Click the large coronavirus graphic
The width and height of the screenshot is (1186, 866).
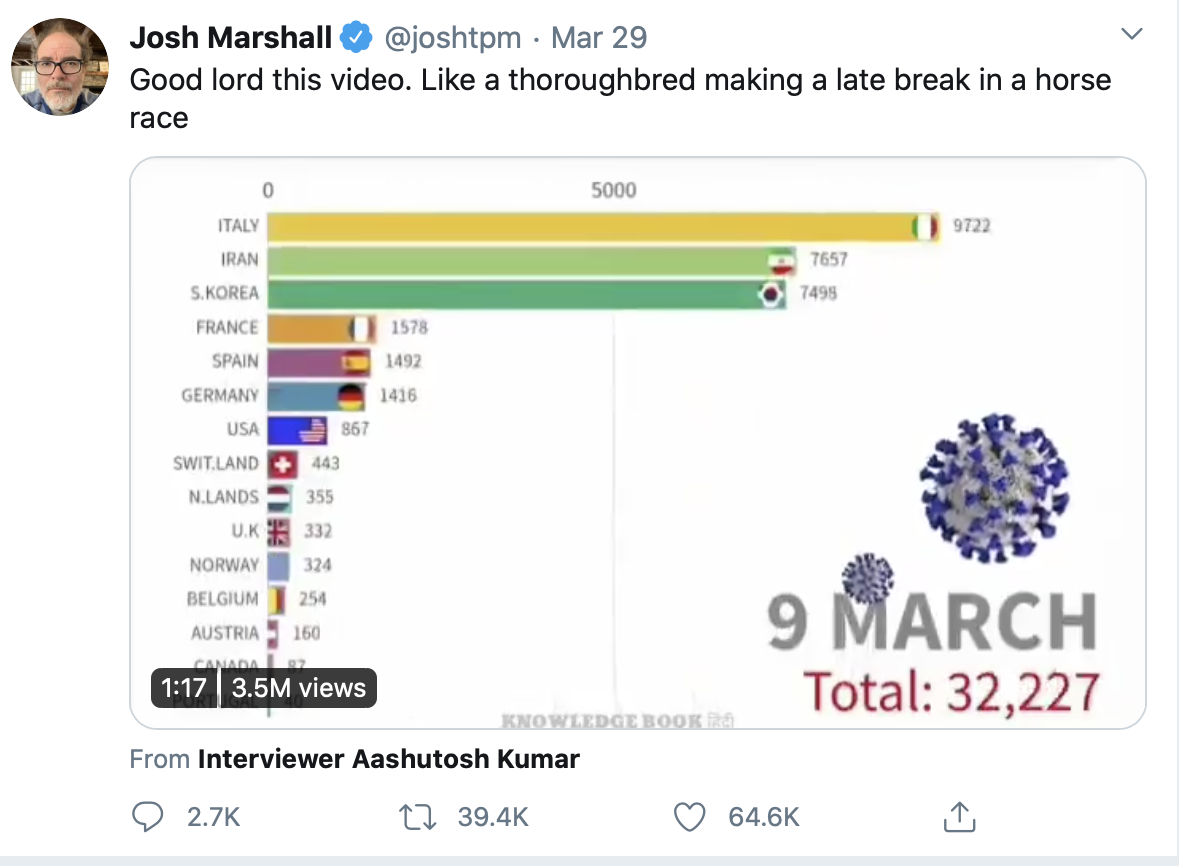[x=994, y=488]
